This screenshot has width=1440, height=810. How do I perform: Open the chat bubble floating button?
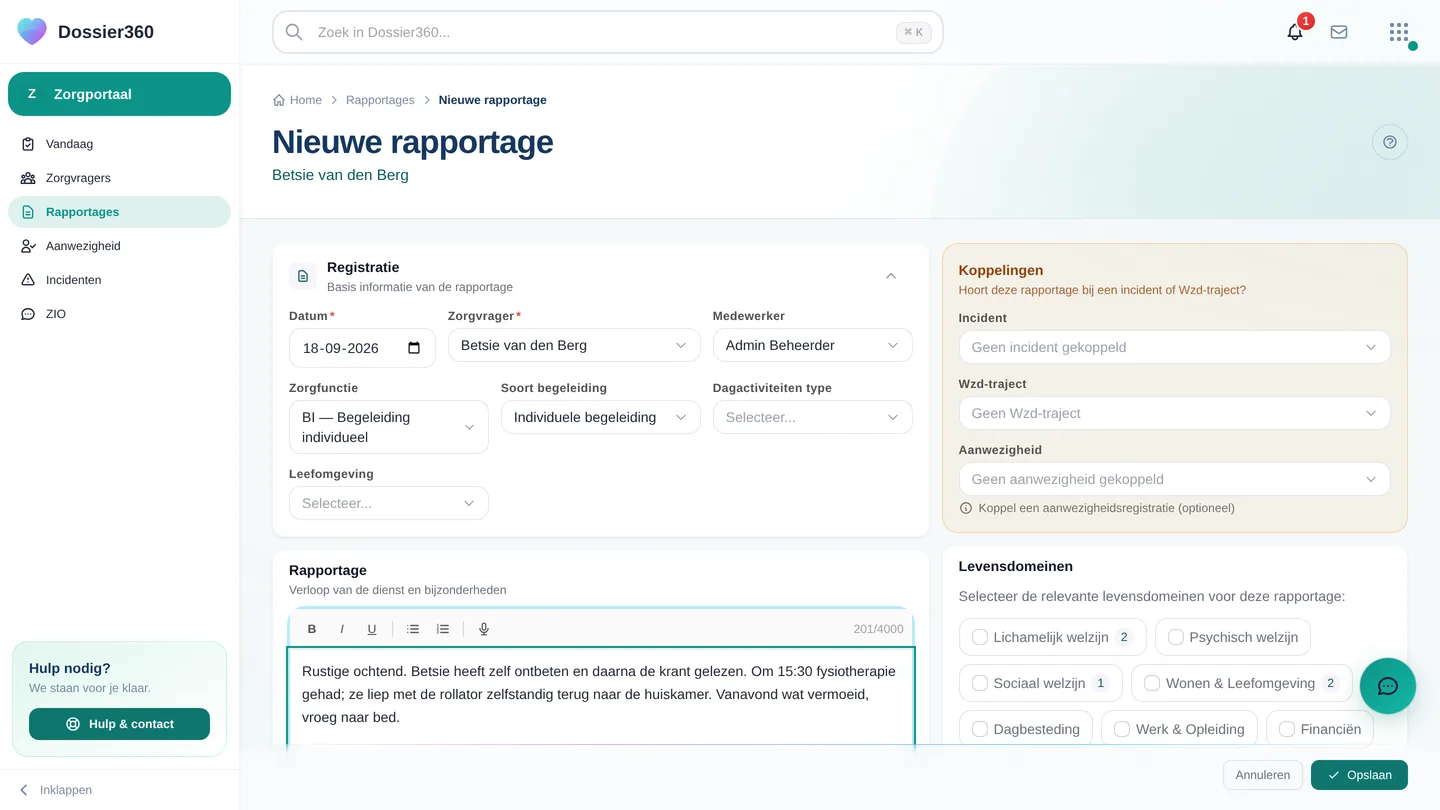point(1388,686)
